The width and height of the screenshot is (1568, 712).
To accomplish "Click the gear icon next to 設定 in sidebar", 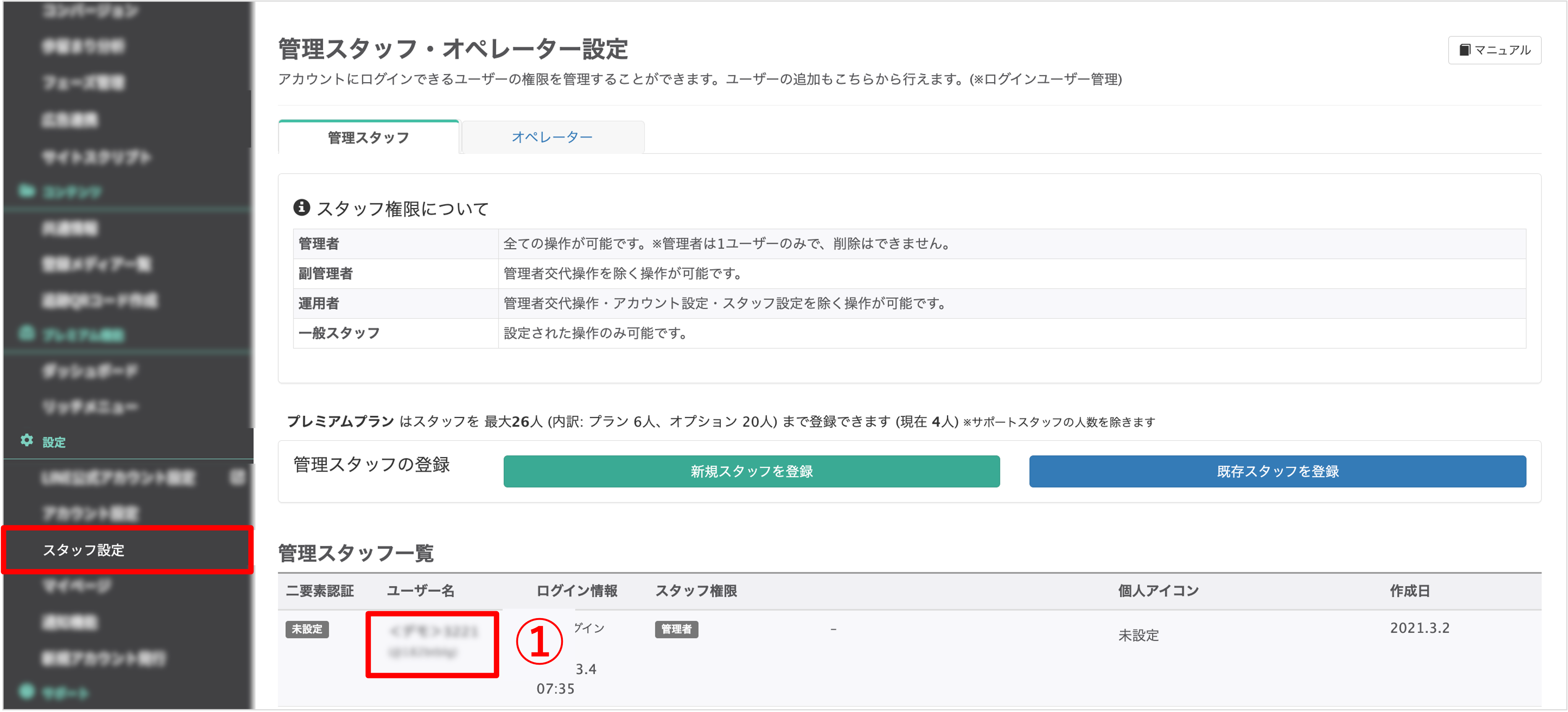I will [x=27, y=442].
